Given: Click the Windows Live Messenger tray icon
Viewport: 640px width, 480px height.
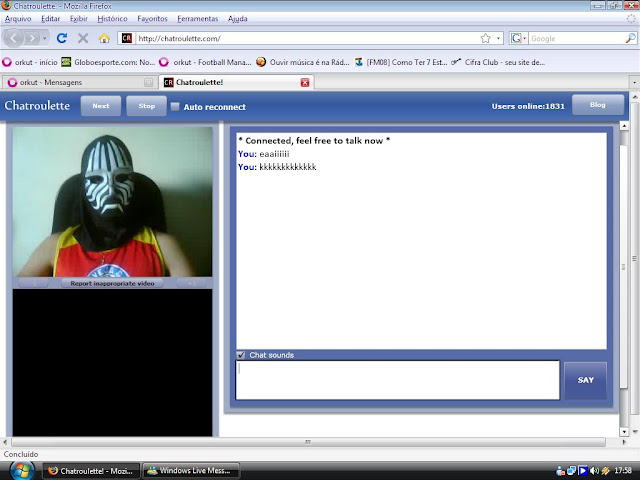Looking at the screenshot, I should pos(561,471).
